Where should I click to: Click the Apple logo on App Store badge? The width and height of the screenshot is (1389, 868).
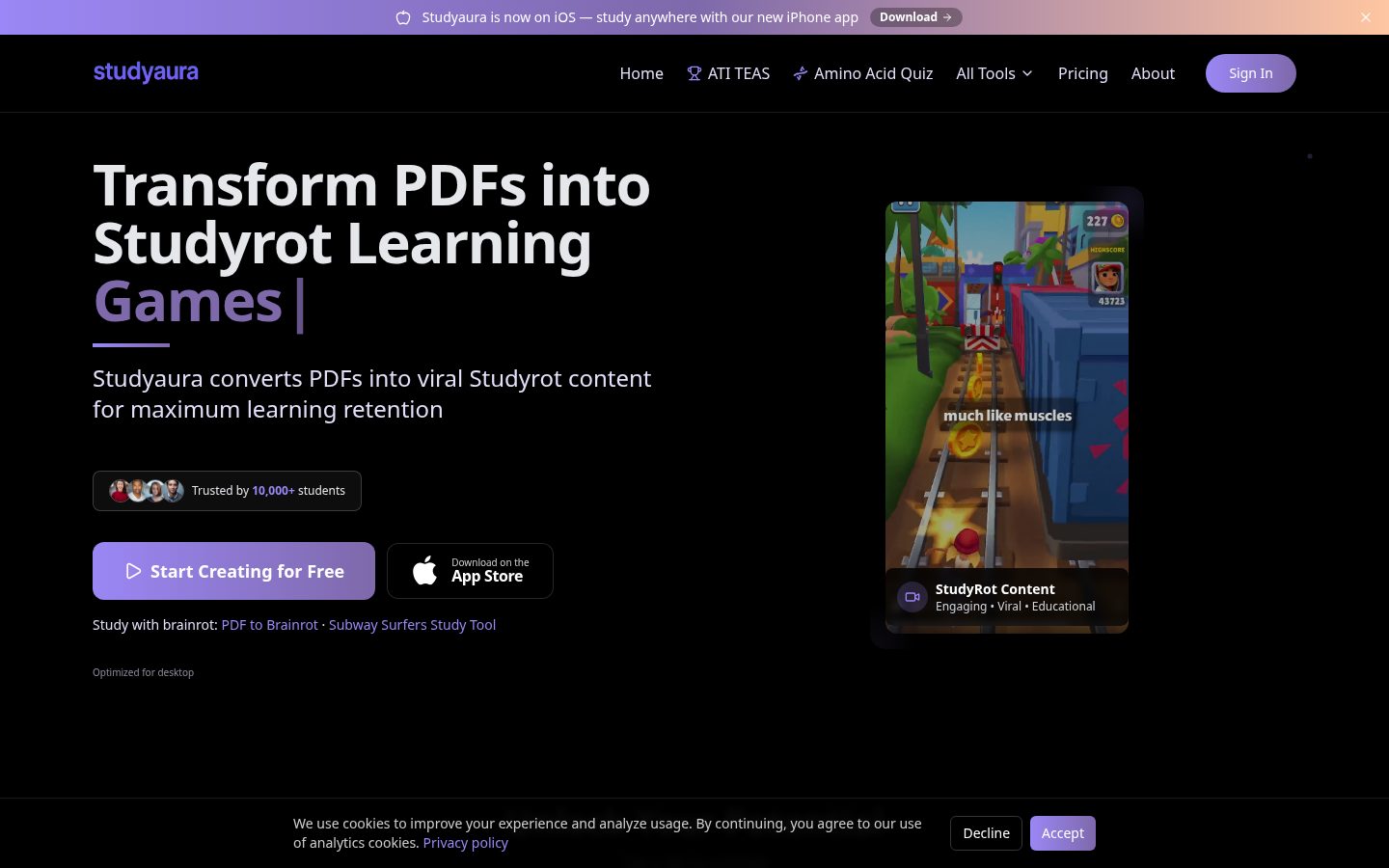pos(424,570)
